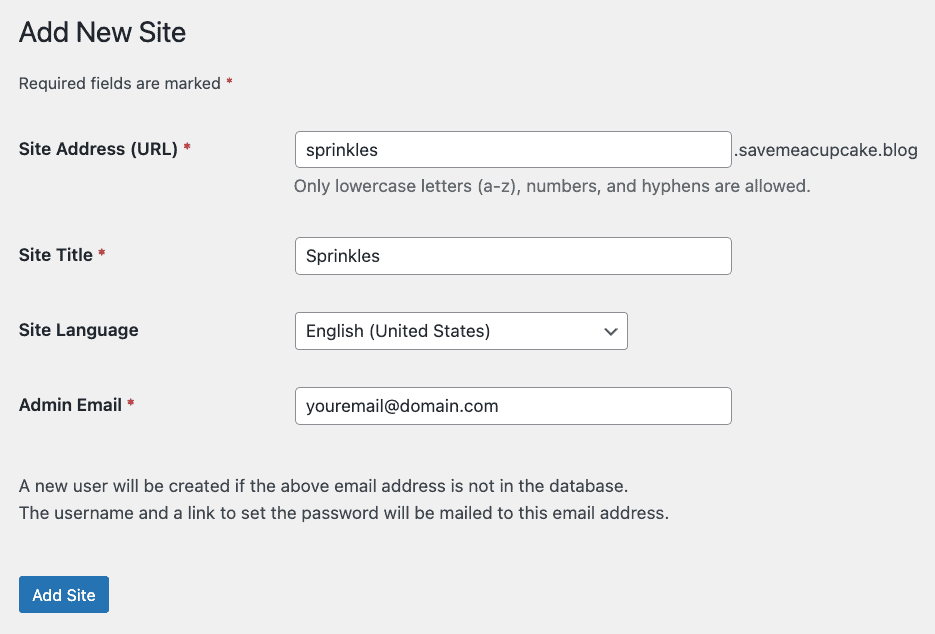Click the lowercase letters helper text
Image resolution: width=935 pixels, height=634 pixels.
tap(553, 186)
